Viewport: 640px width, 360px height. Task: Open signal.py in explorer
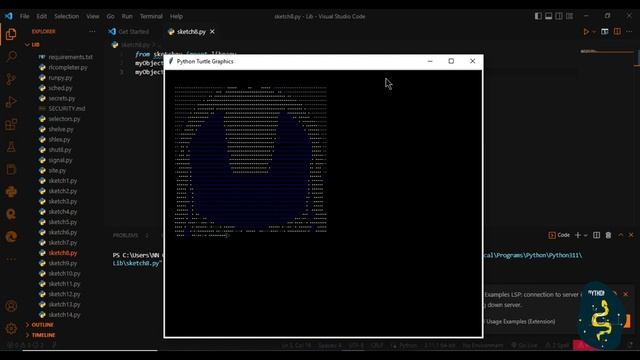pyautogui.click(x=60, y=160)
